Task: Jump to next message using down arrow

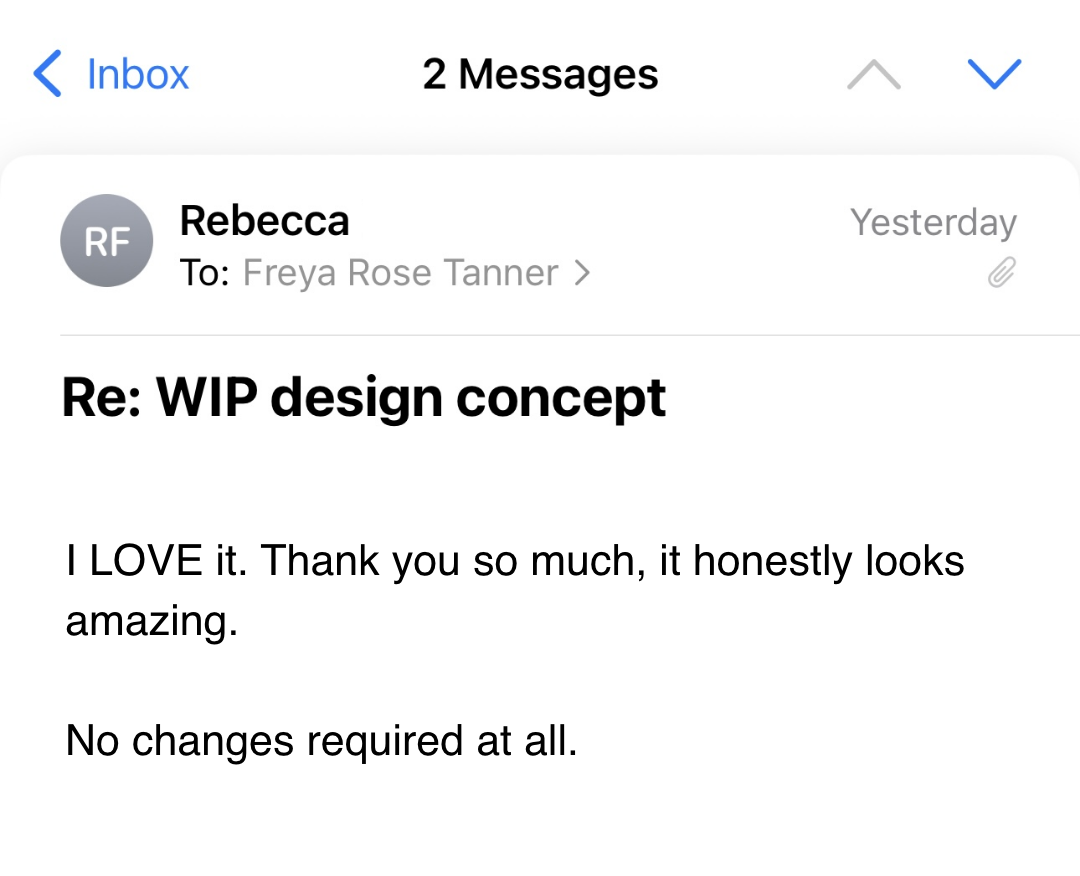Action: pyautogui.click(x=994, y=75)
